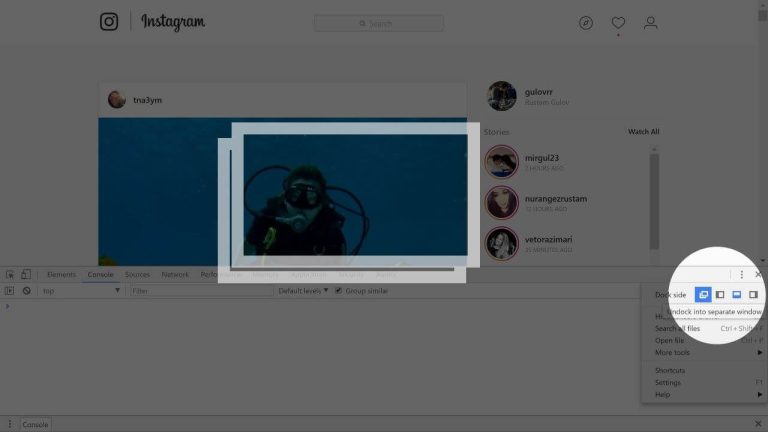The width and height of the screenshot is (768, 432).
Task: Select Undock into separate window icon
Action: tap(703, 294)
